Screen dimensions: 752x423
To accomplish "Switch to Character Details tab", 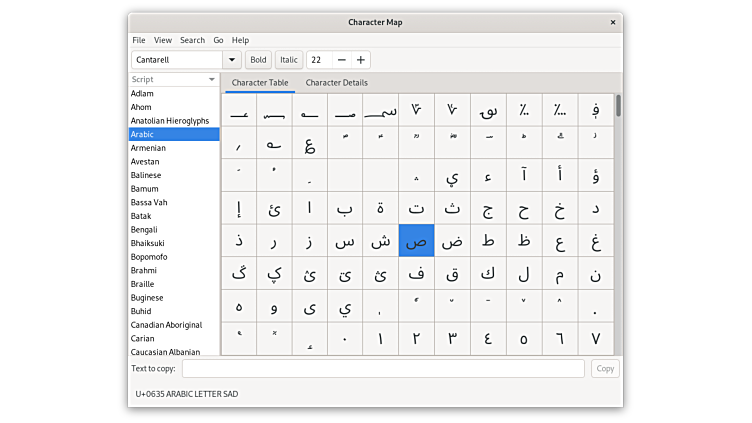I will pos(336,83).
